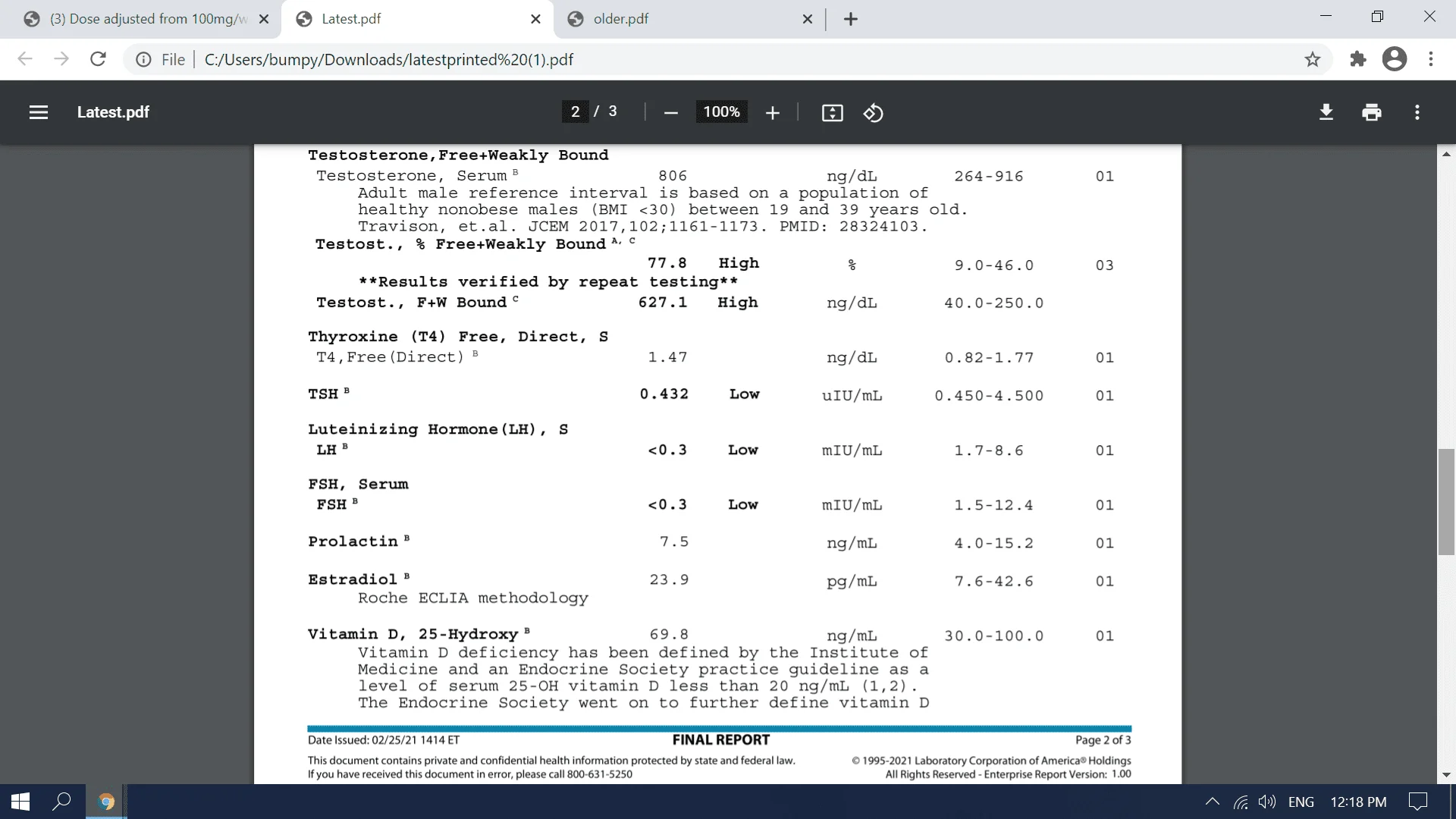
Task: Click the PDF zoom out minus icon
Action: point(670,113)
